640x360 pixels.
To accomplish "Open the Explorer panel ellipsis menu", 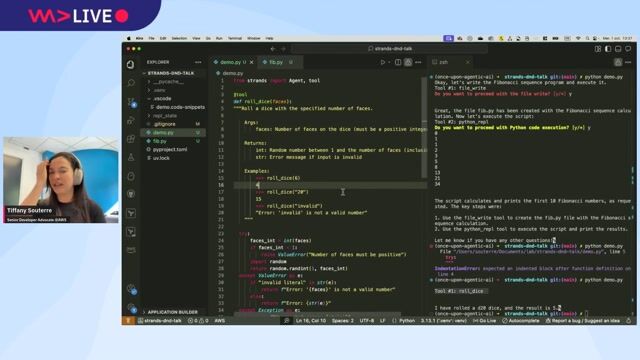I will pyautogui.click(x=198, y=62).
